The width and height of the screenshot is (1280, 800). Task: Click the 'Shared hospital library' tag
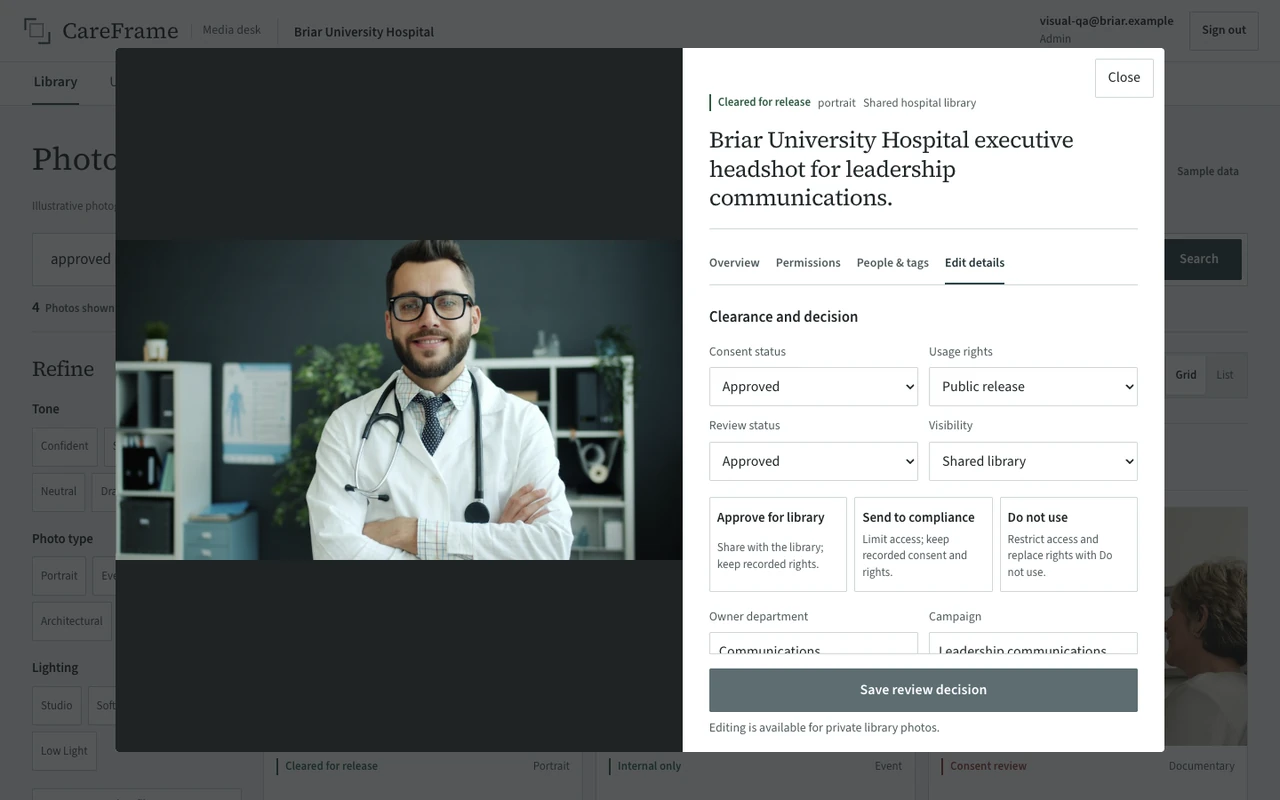point(919,103)
